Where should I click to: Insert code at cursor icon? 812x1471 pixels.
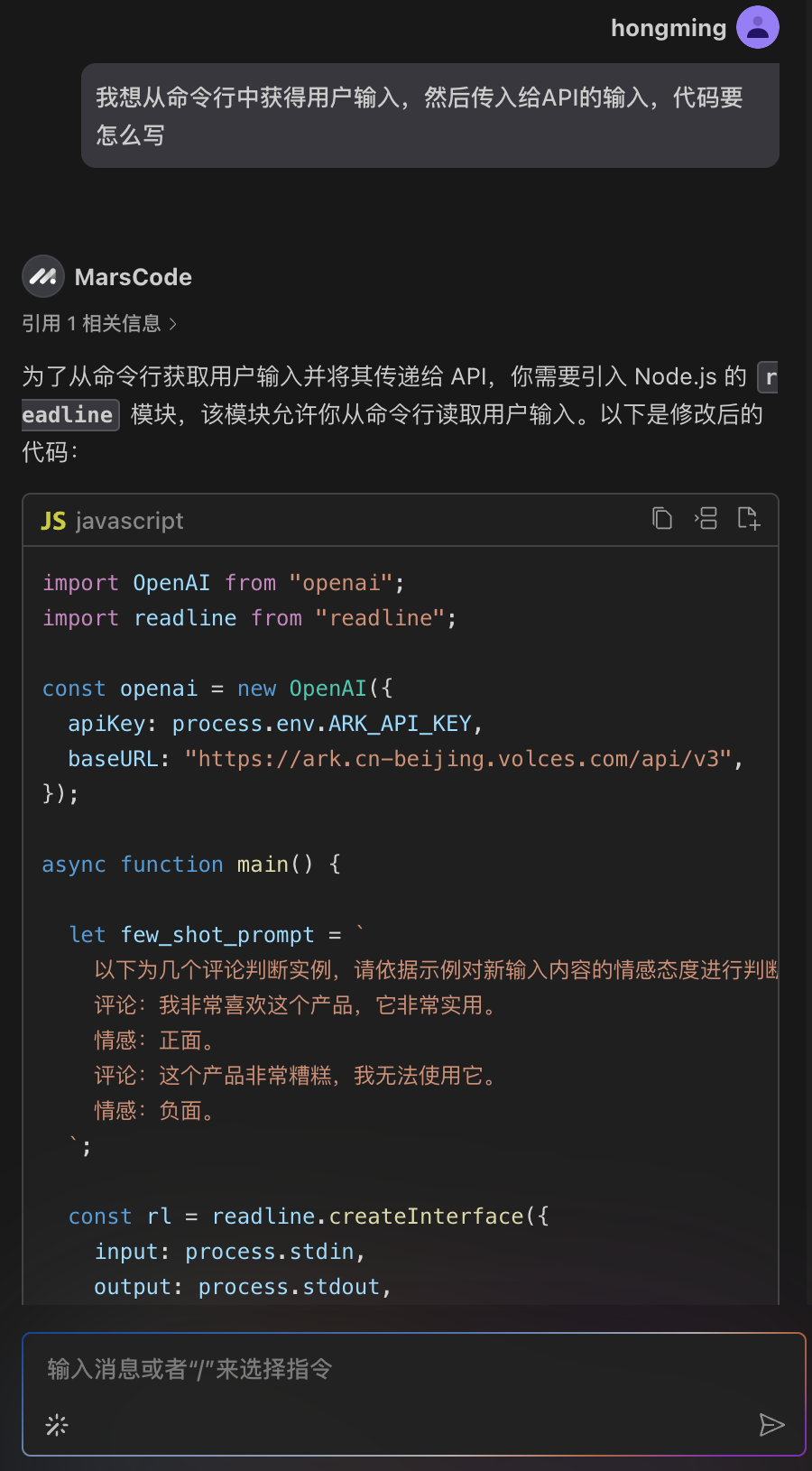pos(706,518)
